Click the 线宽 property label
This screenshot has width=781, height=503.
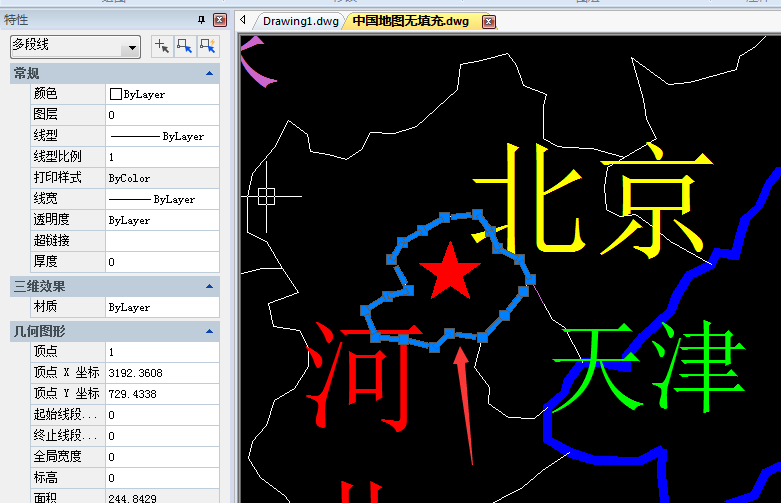45,199
